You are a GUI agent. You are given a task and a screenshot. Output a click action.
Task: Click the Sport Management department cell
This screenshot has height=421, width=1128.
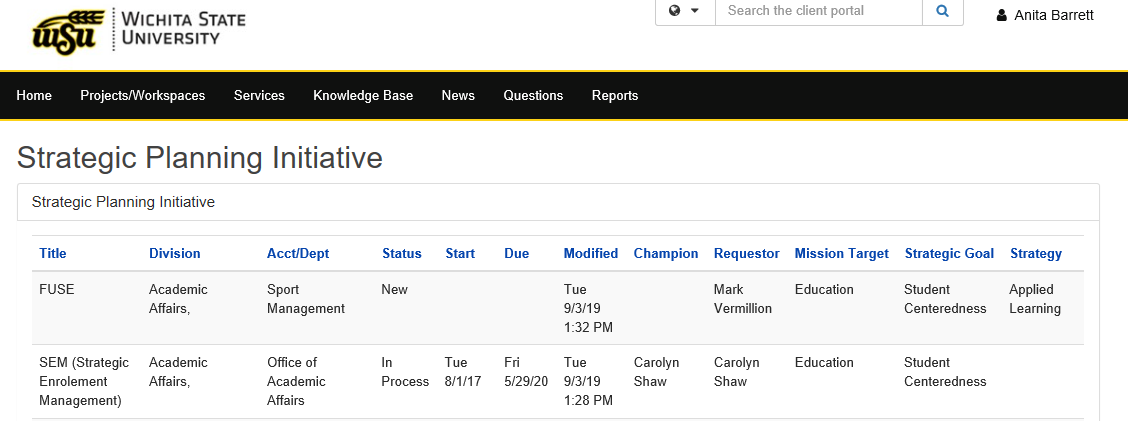pos(306,299)
